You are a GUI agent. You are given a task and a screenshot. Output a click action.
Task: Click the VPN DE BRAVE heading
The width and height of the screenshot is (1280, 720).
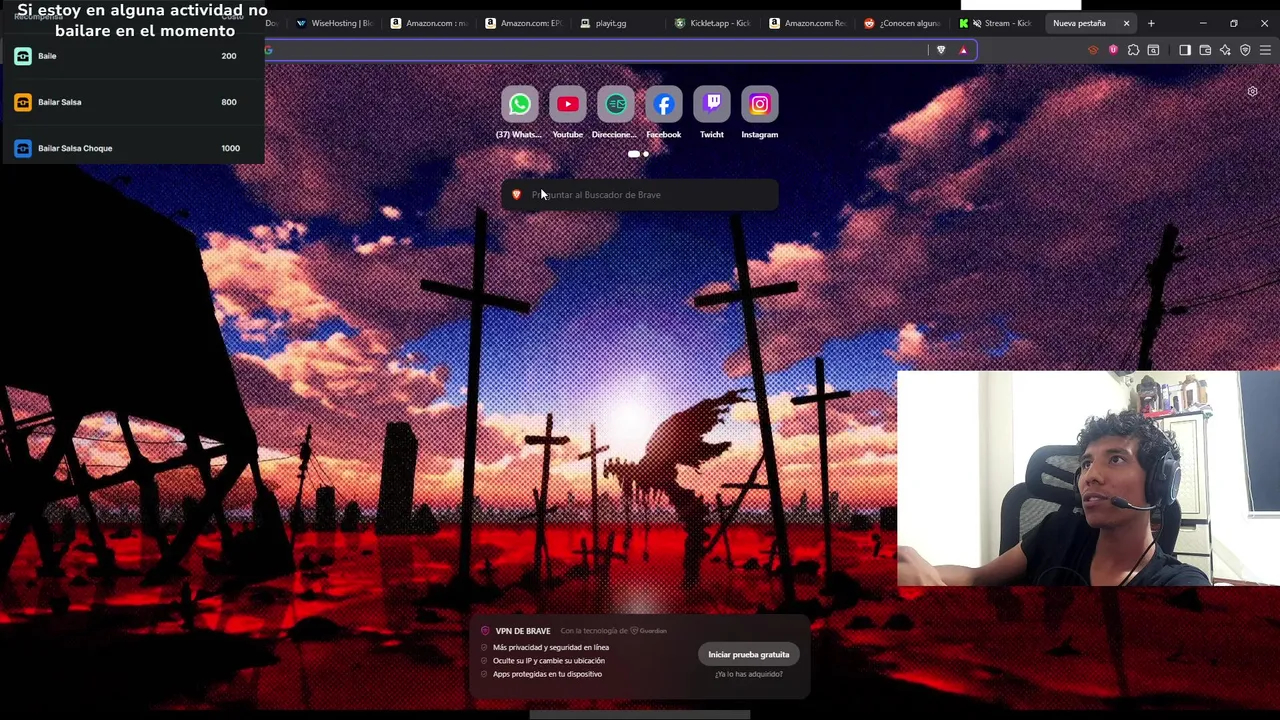[523, 631]
